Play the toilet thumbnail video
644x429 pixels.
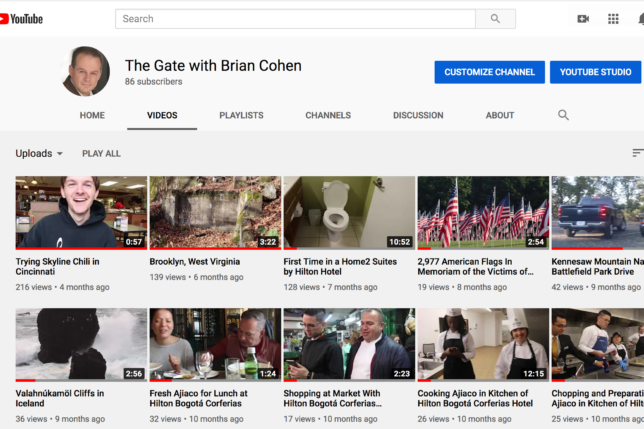point(349,213)
